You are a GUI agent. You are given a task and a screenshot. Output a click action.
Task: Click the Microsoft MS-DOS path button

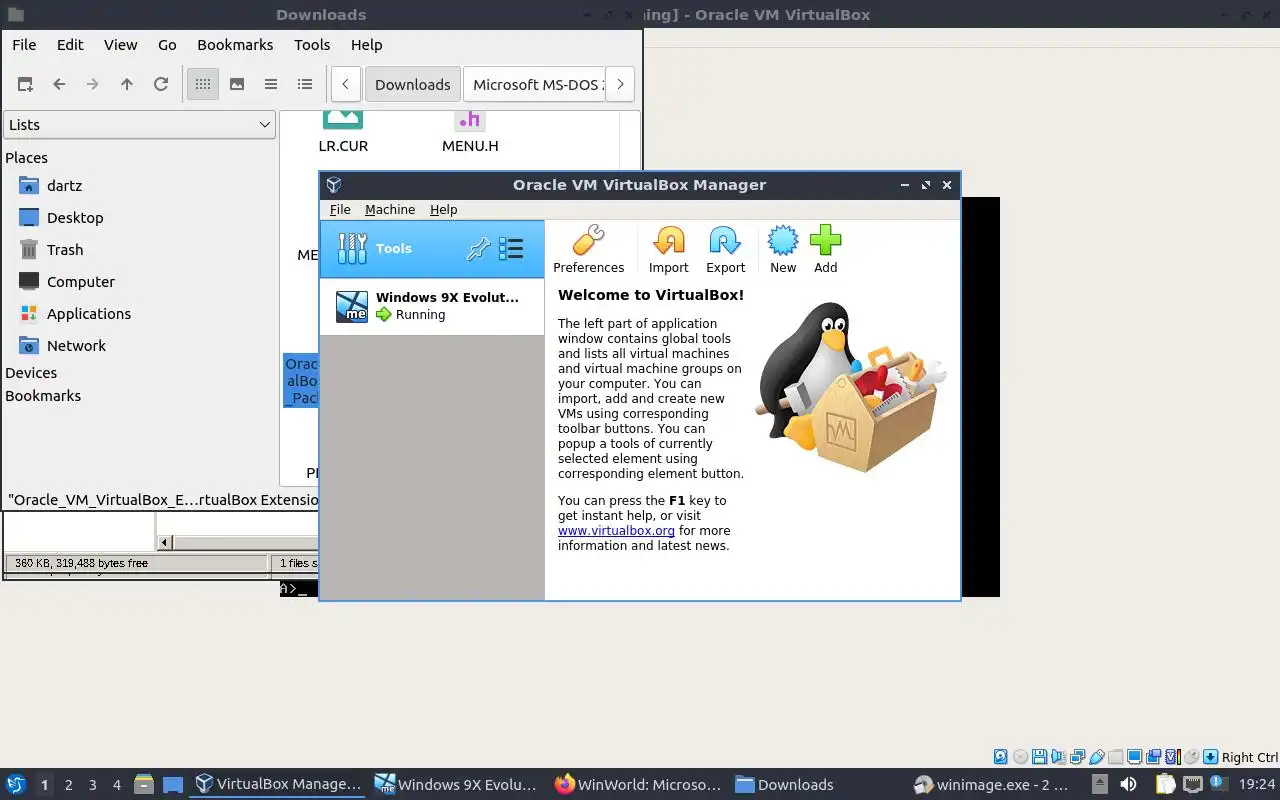point(535,85)
